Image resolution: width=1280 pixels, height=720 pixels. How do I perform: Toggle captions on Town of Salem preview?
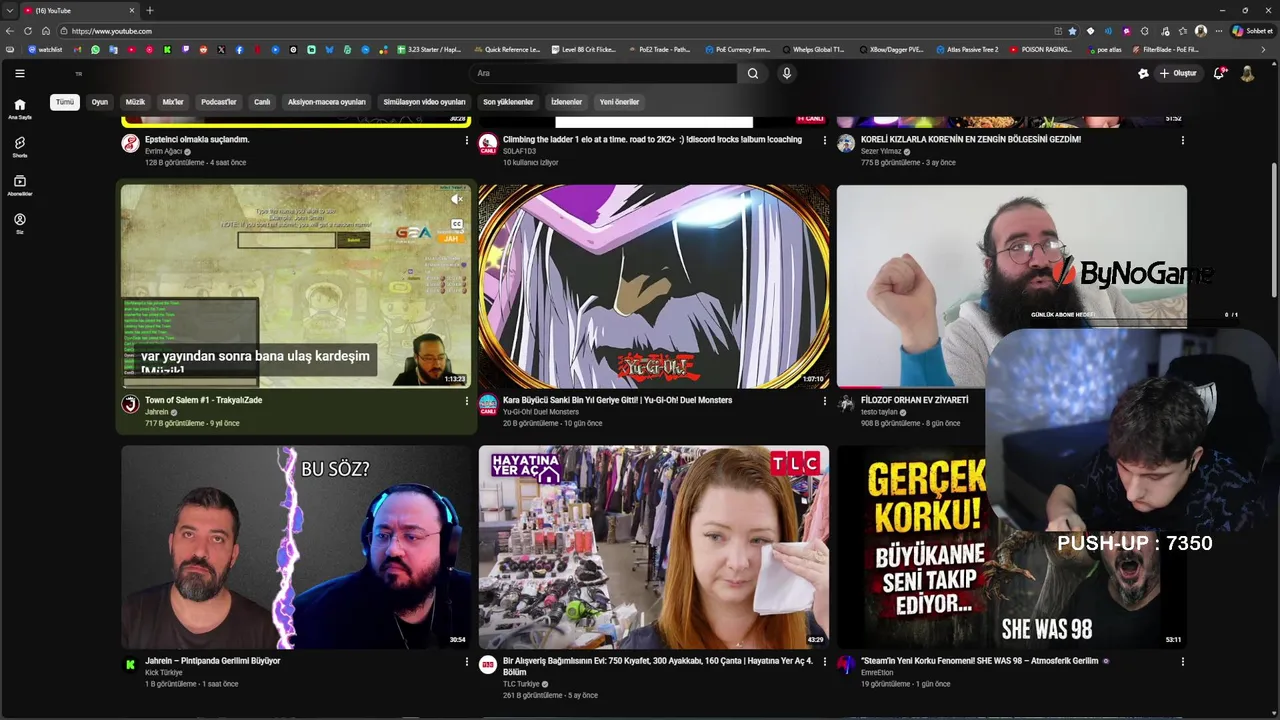coord(457,225)
